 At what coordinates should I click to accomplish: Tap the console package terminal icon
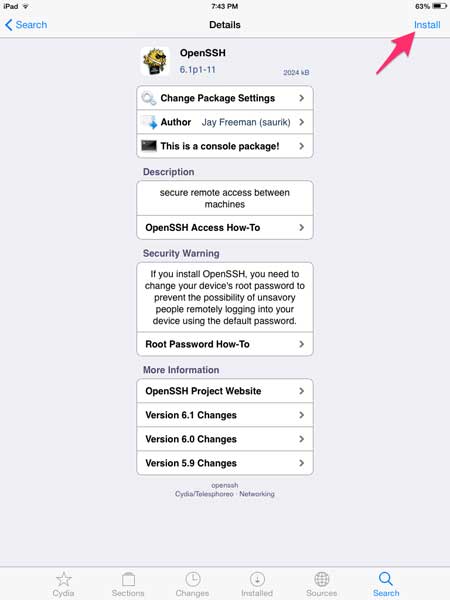coord(148,146)
